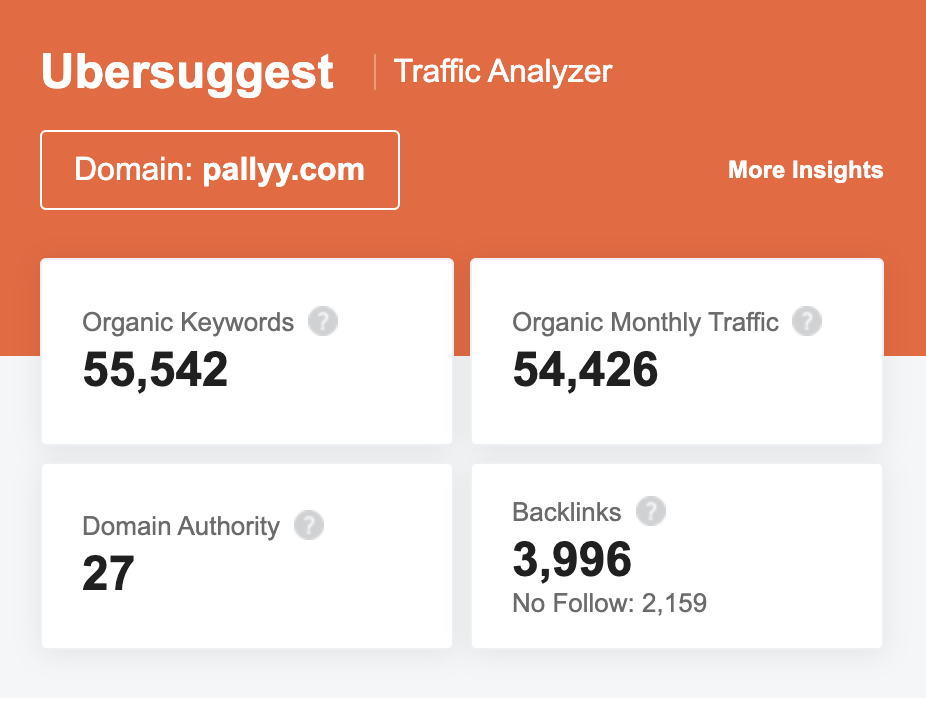Select the 3,996 backlinks count
Viewport: 926px width, 708px height.
[x=572, y=560]
